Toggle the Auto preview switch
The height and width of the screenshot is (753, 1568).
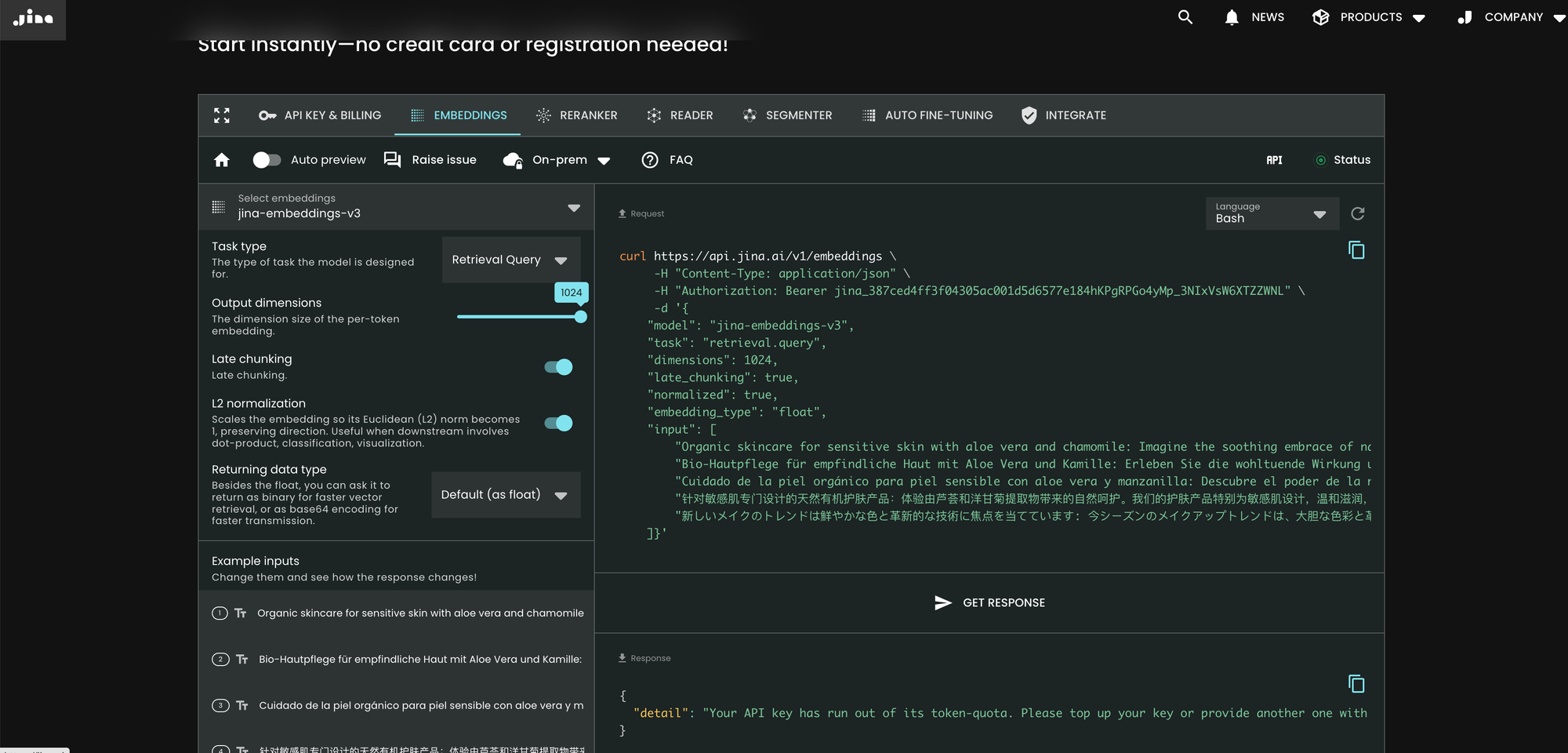tap(267, 160)
